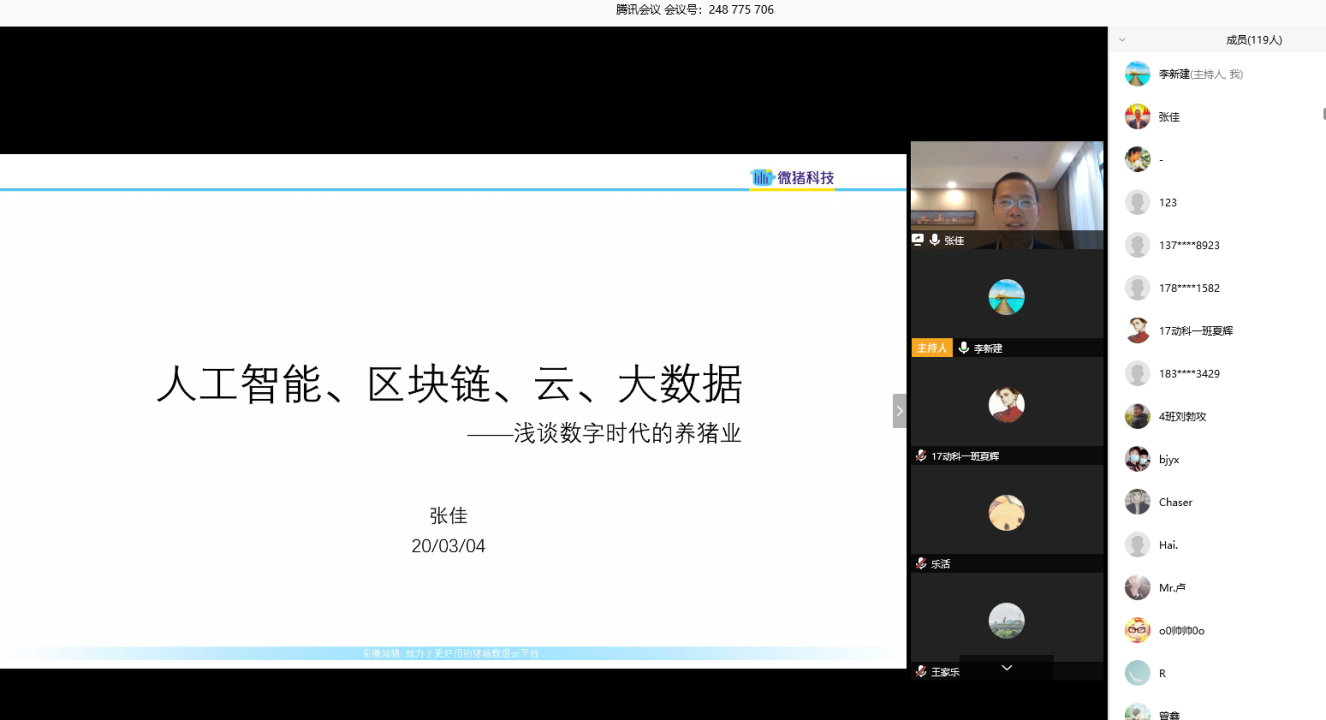1326x720 pixels.
Task: Collapse the members panel with top-left chevron
Action: pyautogui.click(x=1122, y=40)
